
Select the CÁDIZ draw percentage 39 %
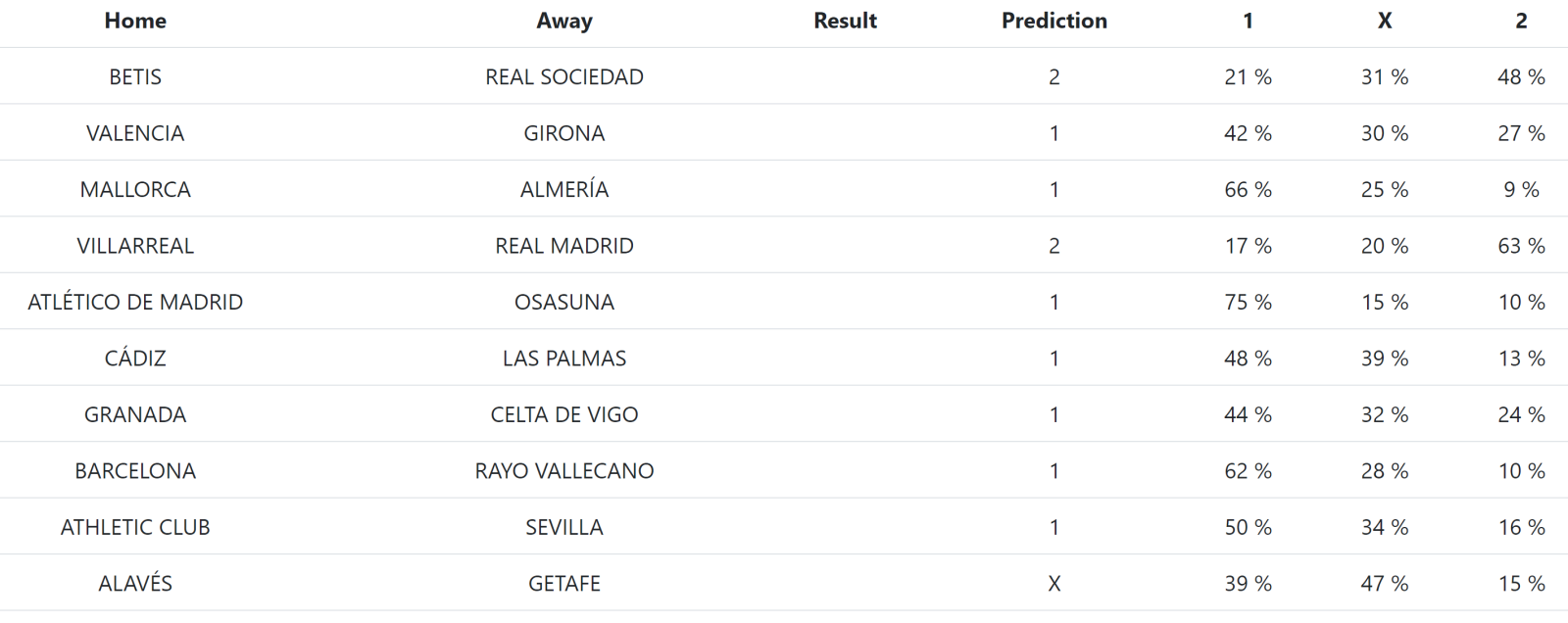point(1385,359)
